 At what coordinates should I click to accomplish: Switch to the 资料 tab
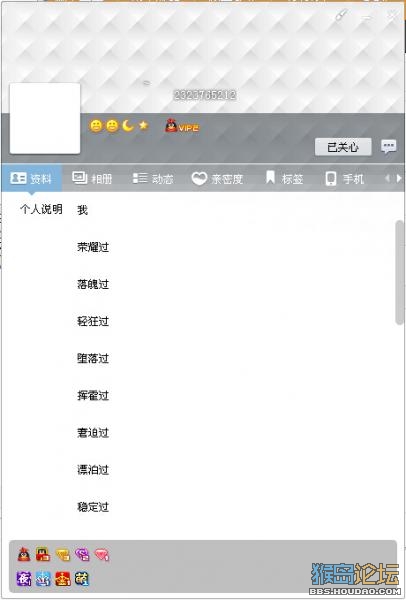point(31,178)
